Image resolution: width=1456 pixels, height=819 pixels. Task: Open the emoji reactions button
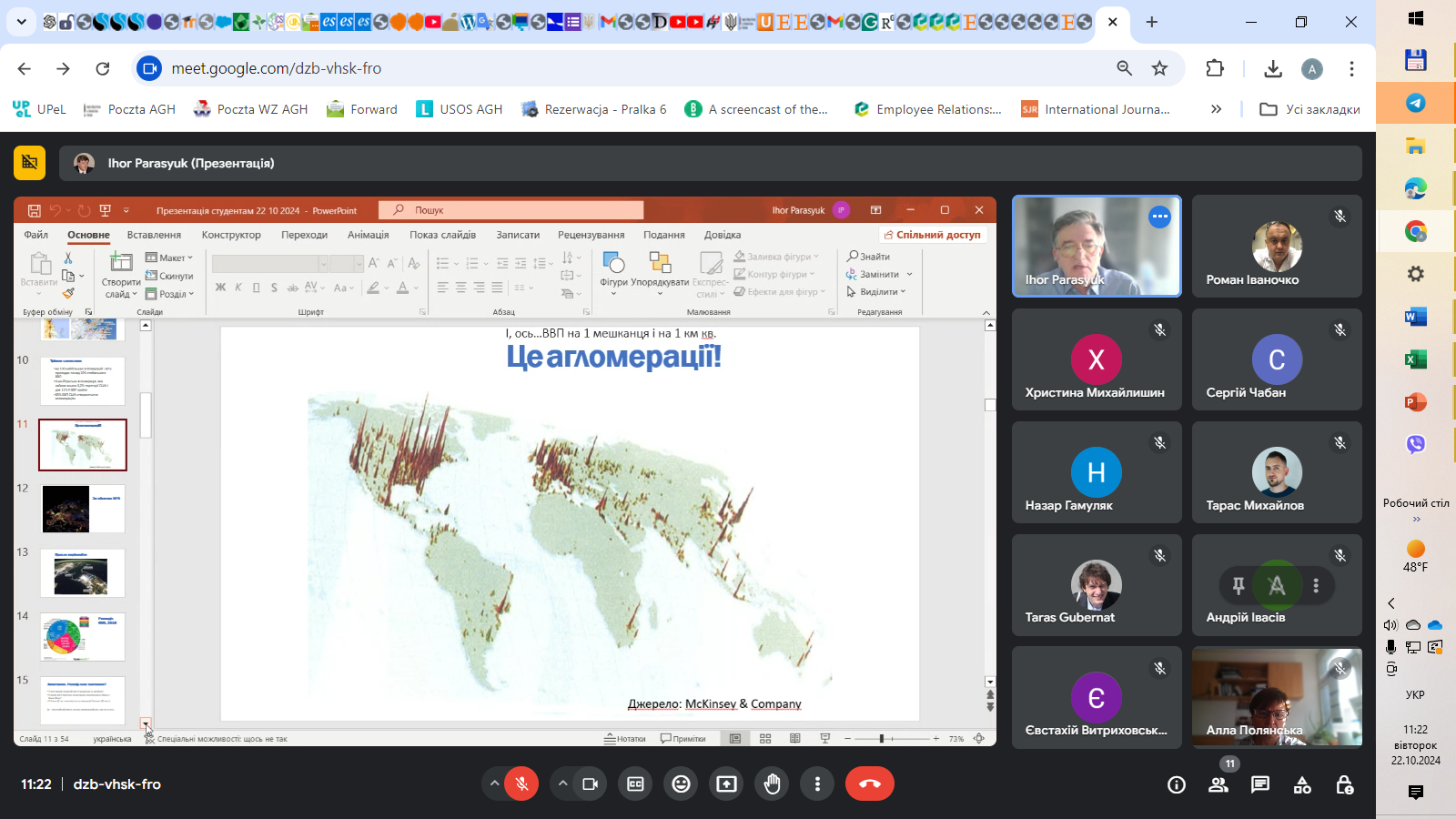681,784
